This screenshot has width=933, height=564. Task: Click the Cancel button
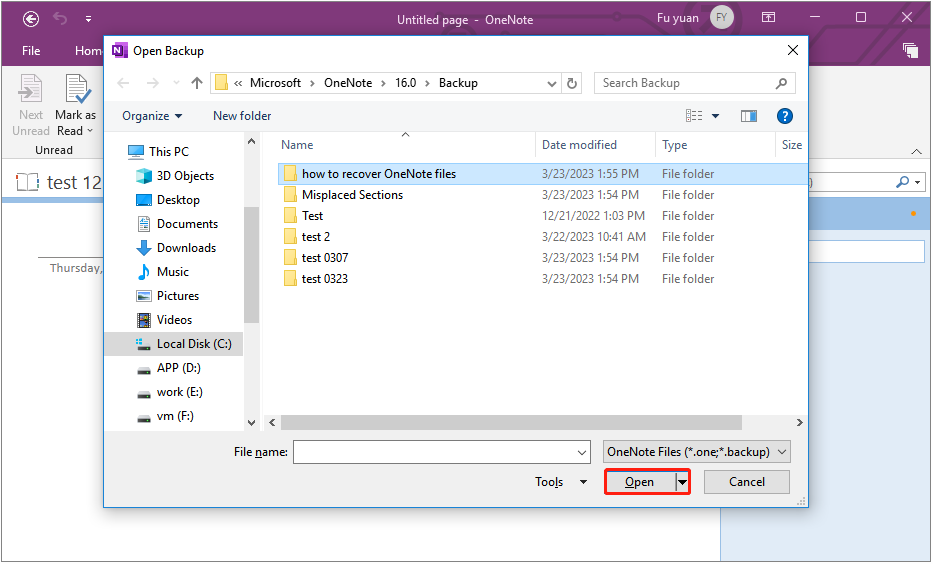coord(747,482)
